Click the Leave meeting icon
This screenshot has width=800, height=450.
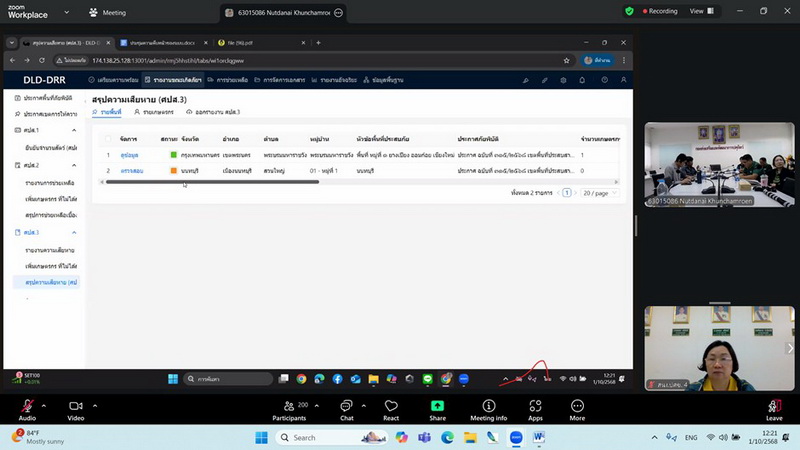774,406
